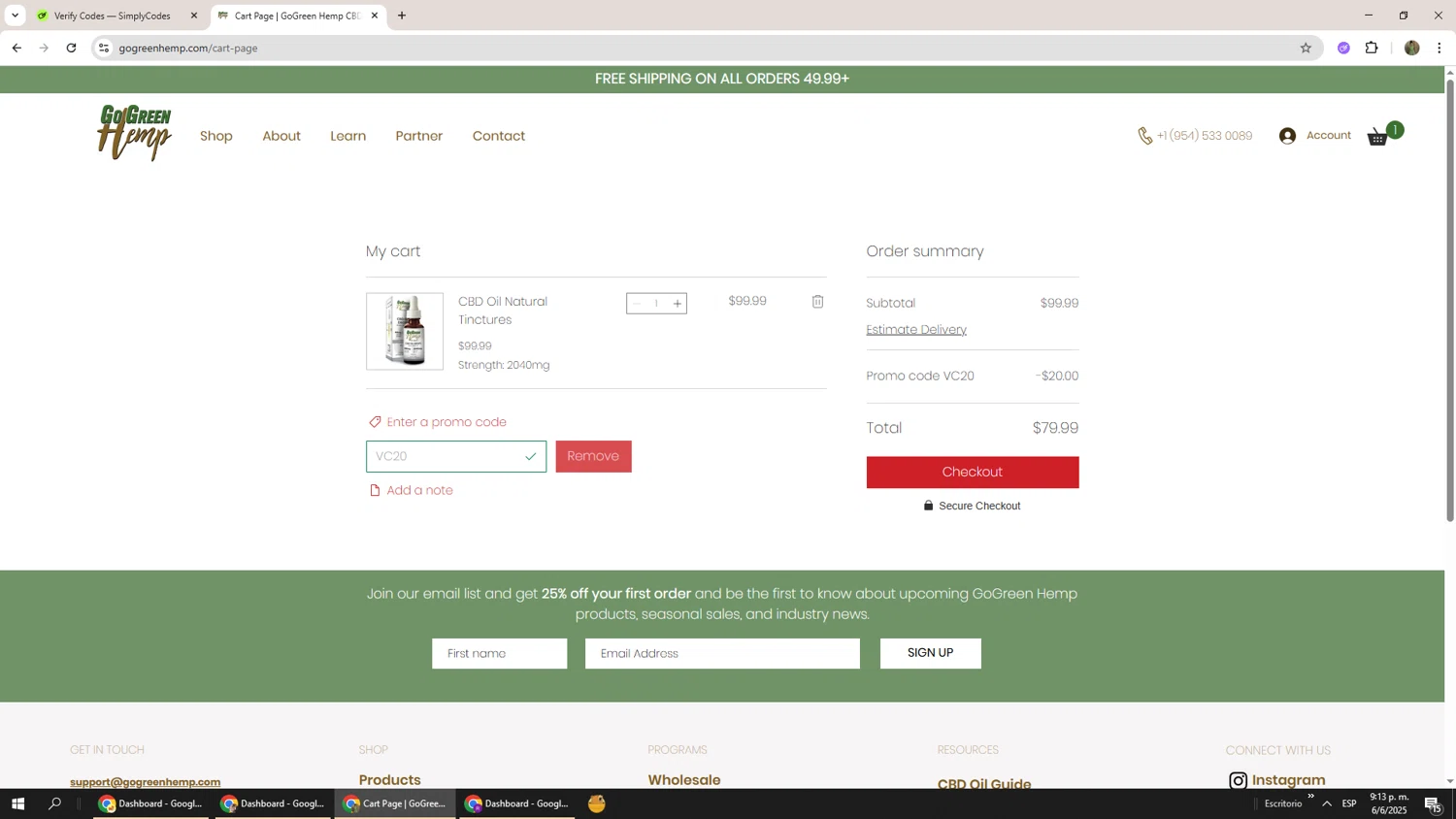
Task: Click the Add a note document icon
Action: (x=375, y=490)
